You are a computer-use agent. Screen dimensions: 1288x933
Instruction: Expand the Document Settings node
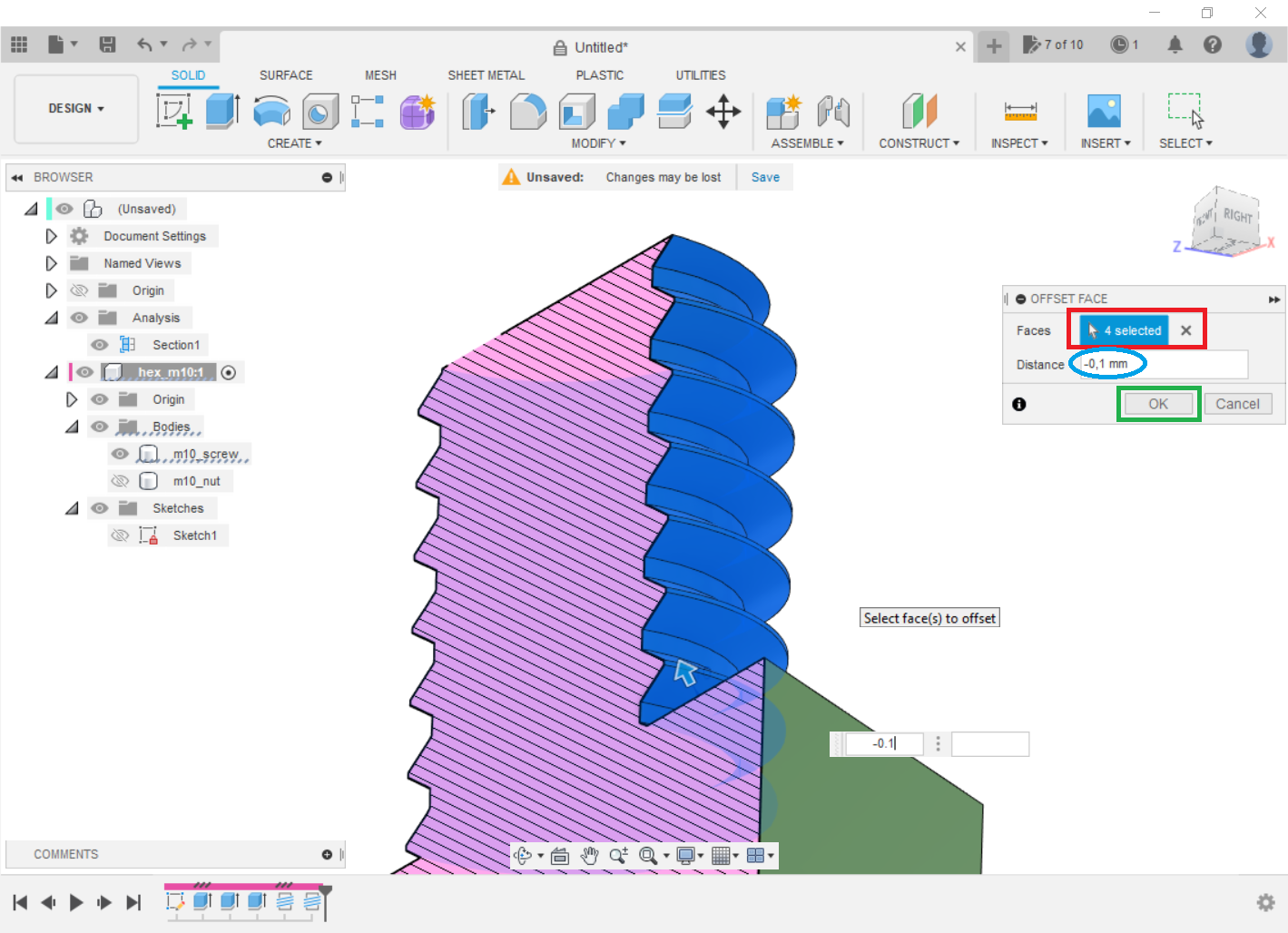click(52, 236)
